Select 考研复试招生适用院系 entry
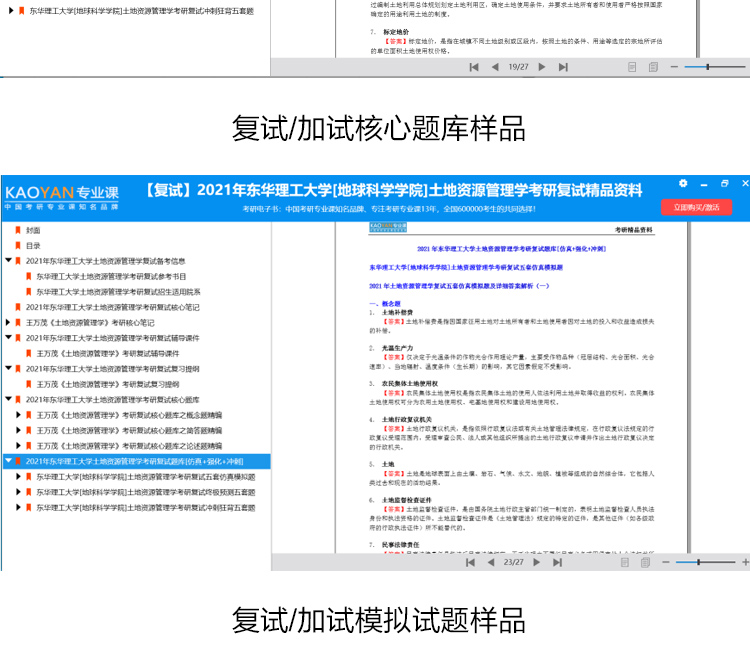Image resolution: width=750 pixels, height=650 pixels. (x=118, y=292)
